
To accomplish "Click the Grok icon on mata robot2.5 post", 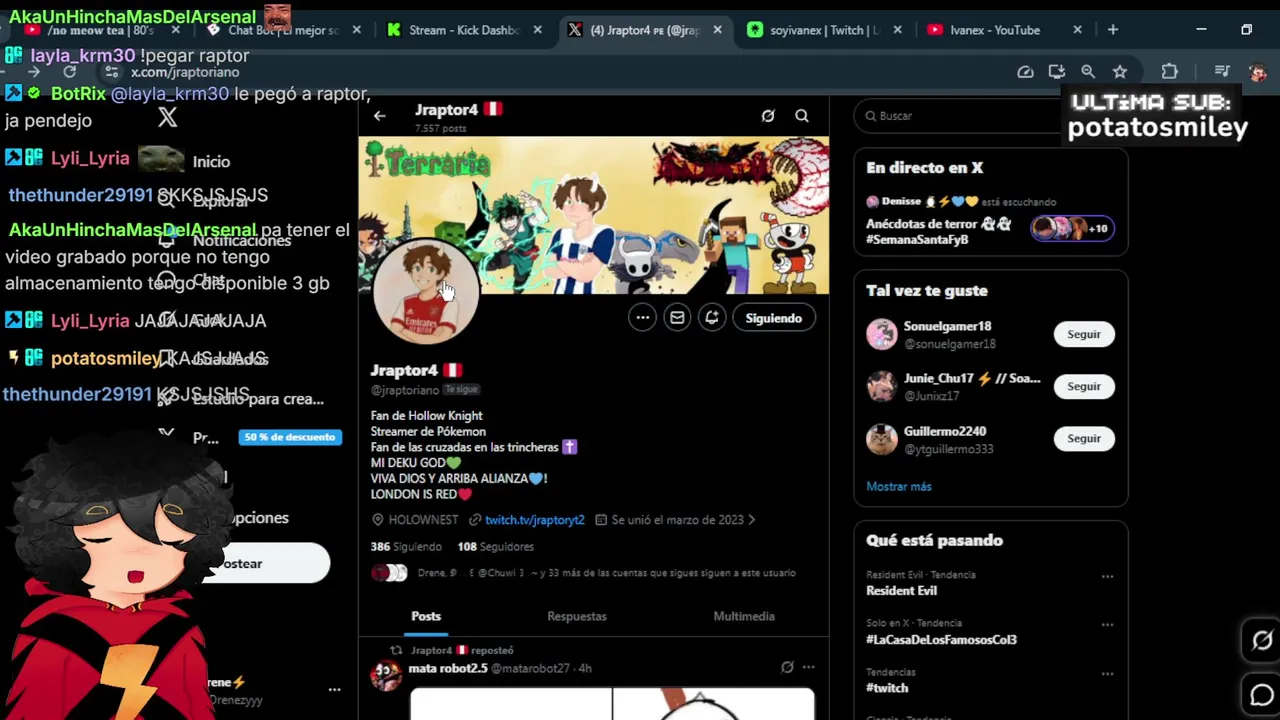I will tap(787, 667).
